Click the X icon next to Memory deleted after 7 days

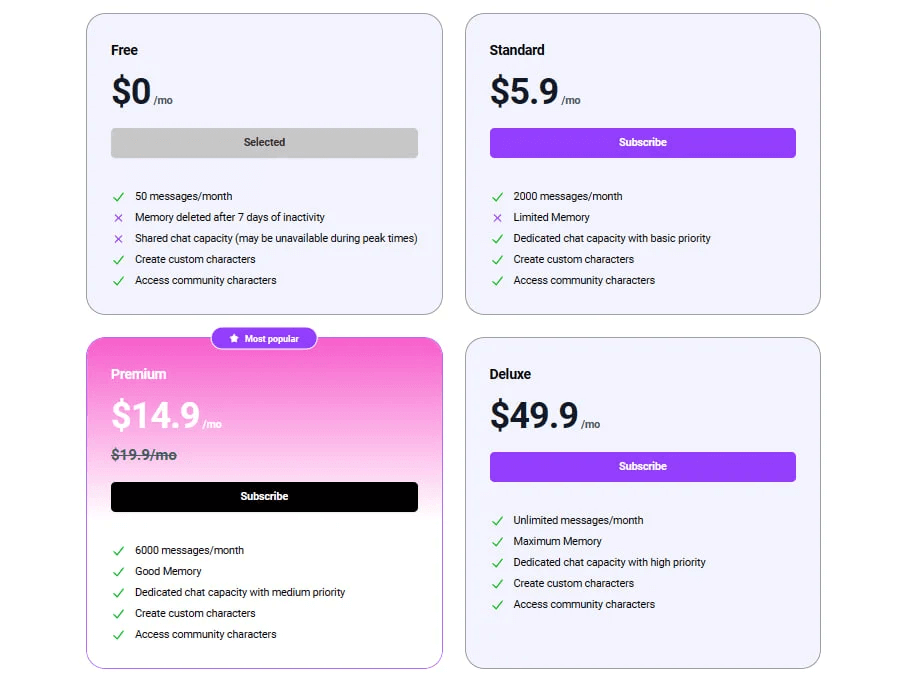119,217
